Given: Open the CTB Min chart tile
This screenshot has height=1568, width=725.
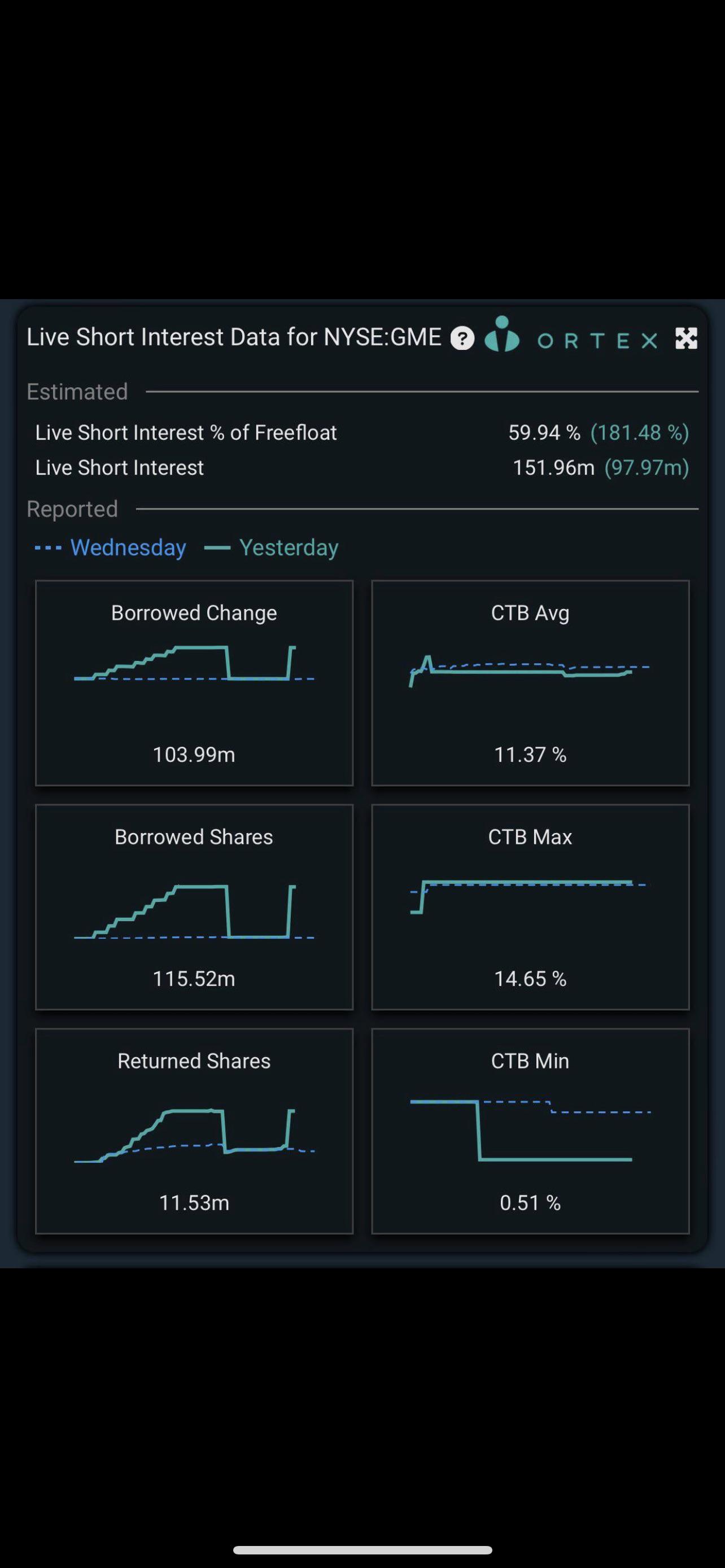Looking at the screenshot, I should tap(530, 1131).
